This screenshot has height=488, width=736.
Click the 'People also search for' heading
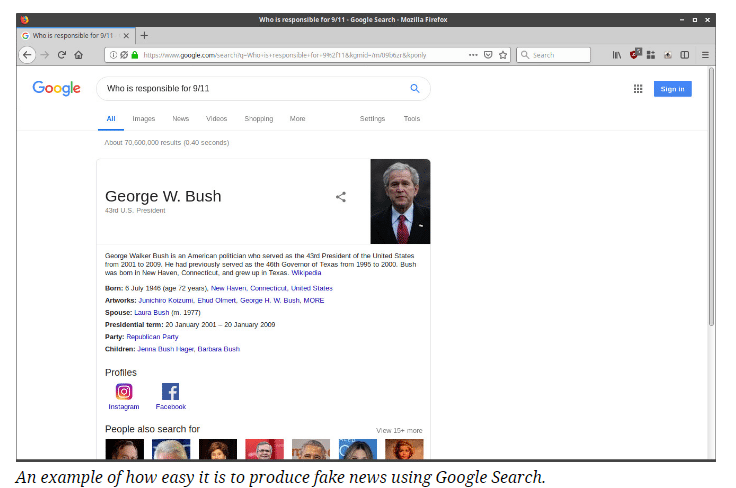pyautogui.click(x=153, y=429)
